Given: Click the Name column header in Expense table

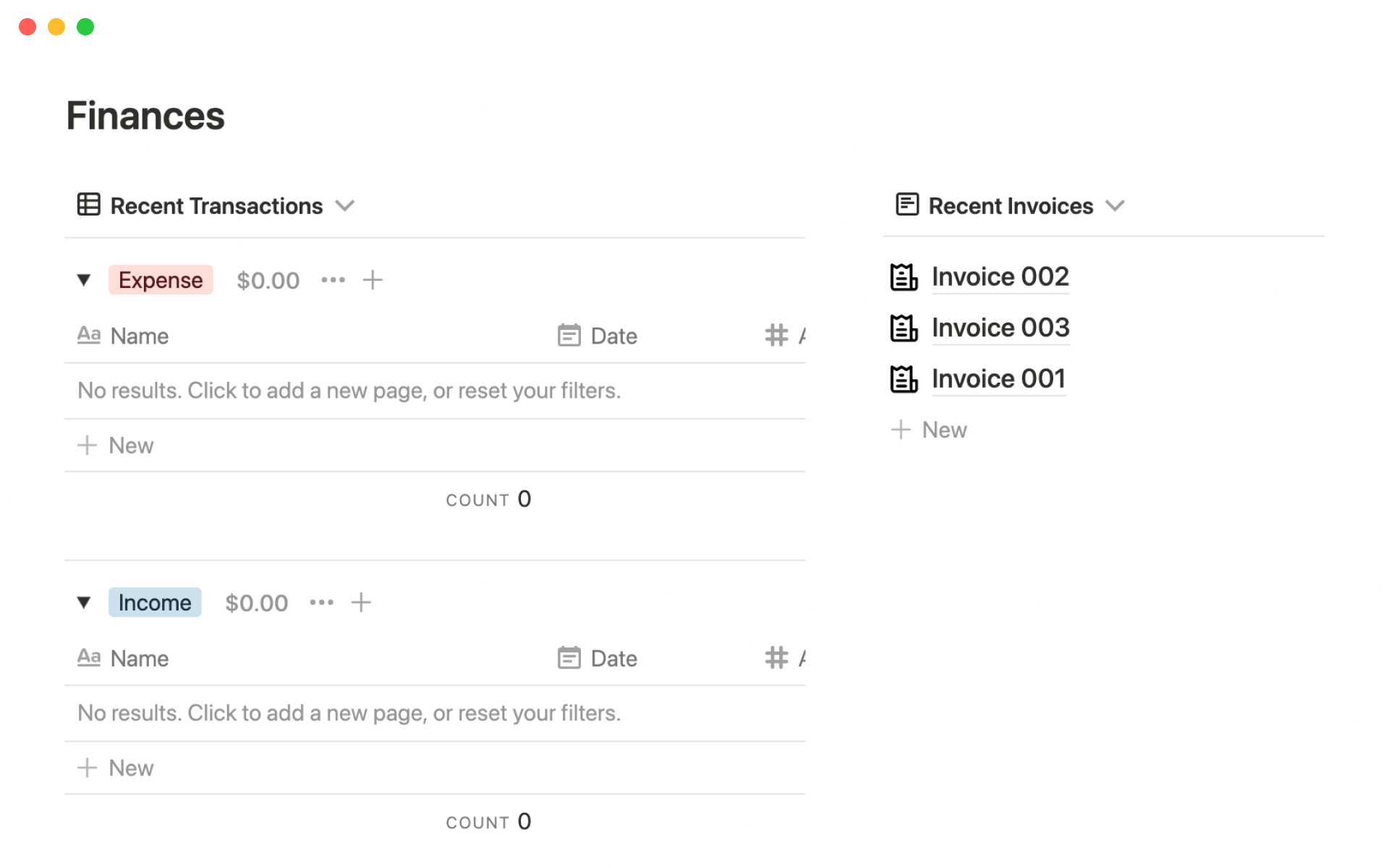Looking at the screenshot, I should pos(139,336).
